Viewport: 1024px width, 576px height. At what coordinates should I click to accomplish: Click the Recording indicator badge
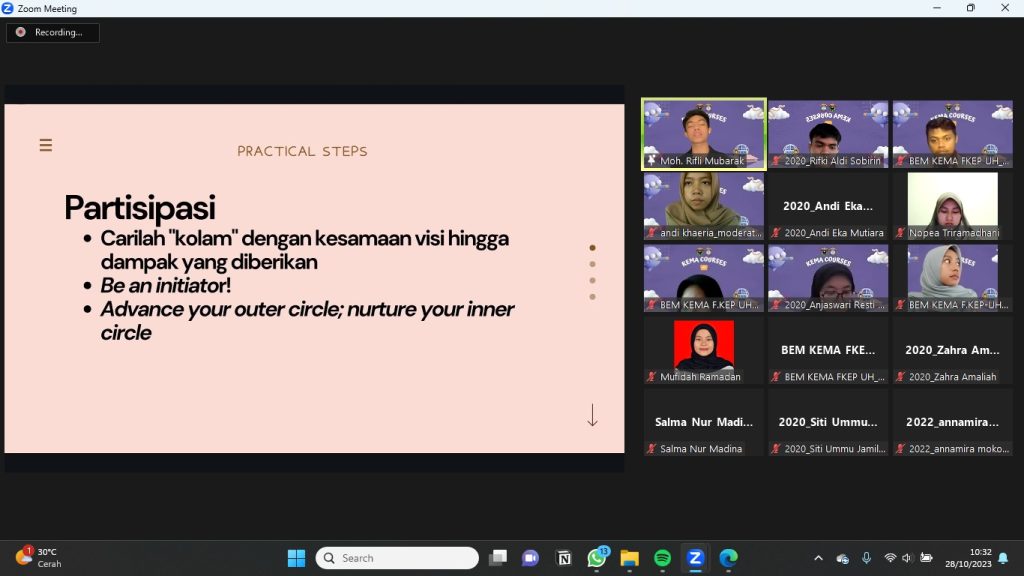[x=52, y=32]
